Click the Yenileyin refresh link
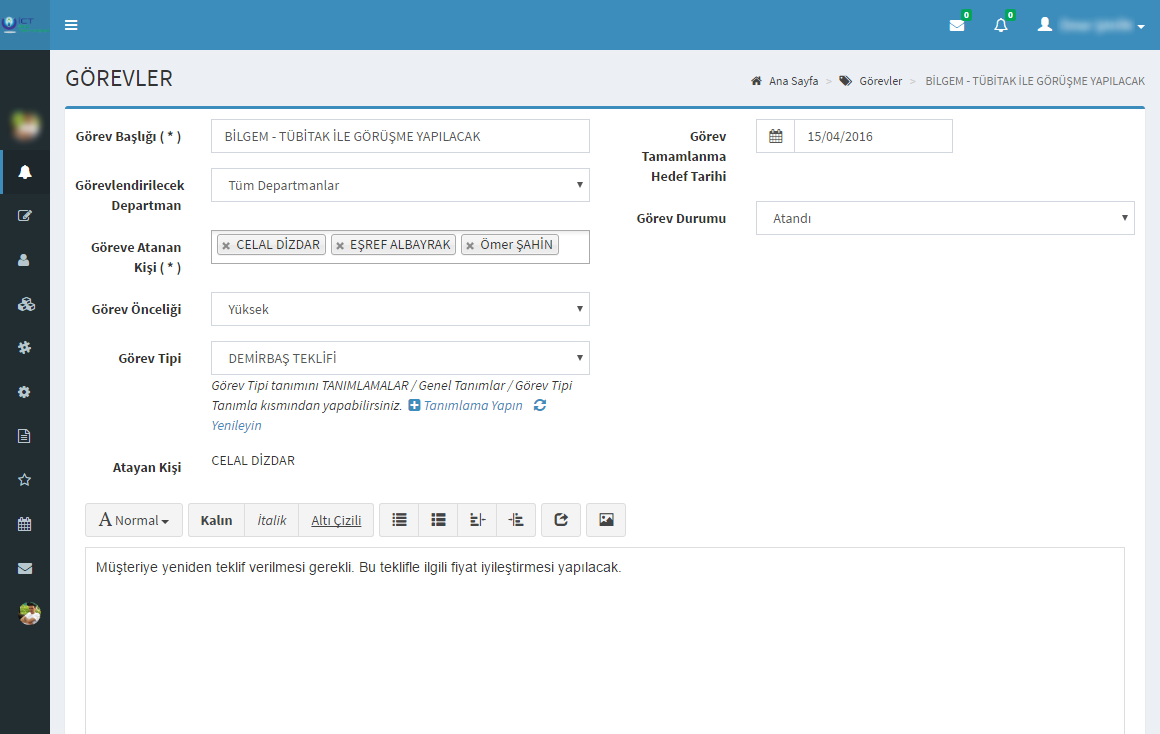 [x=236, y=425]
